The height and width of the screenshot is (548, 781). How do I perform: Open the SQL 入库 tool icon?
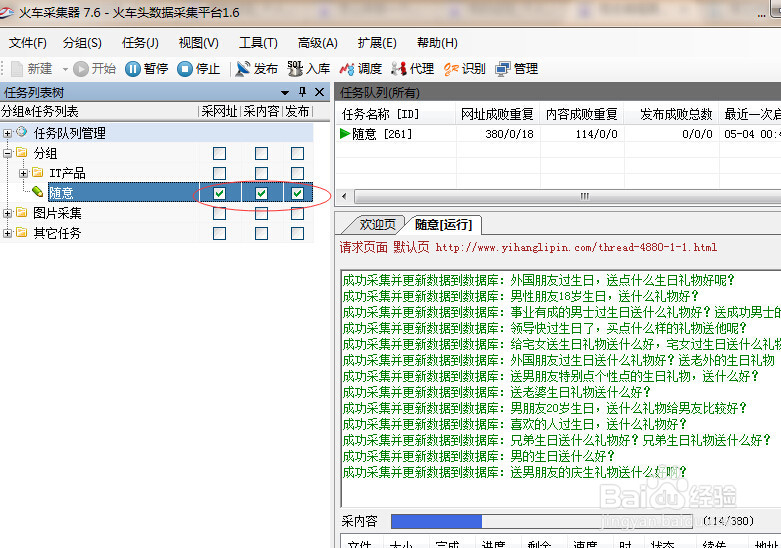295,69
